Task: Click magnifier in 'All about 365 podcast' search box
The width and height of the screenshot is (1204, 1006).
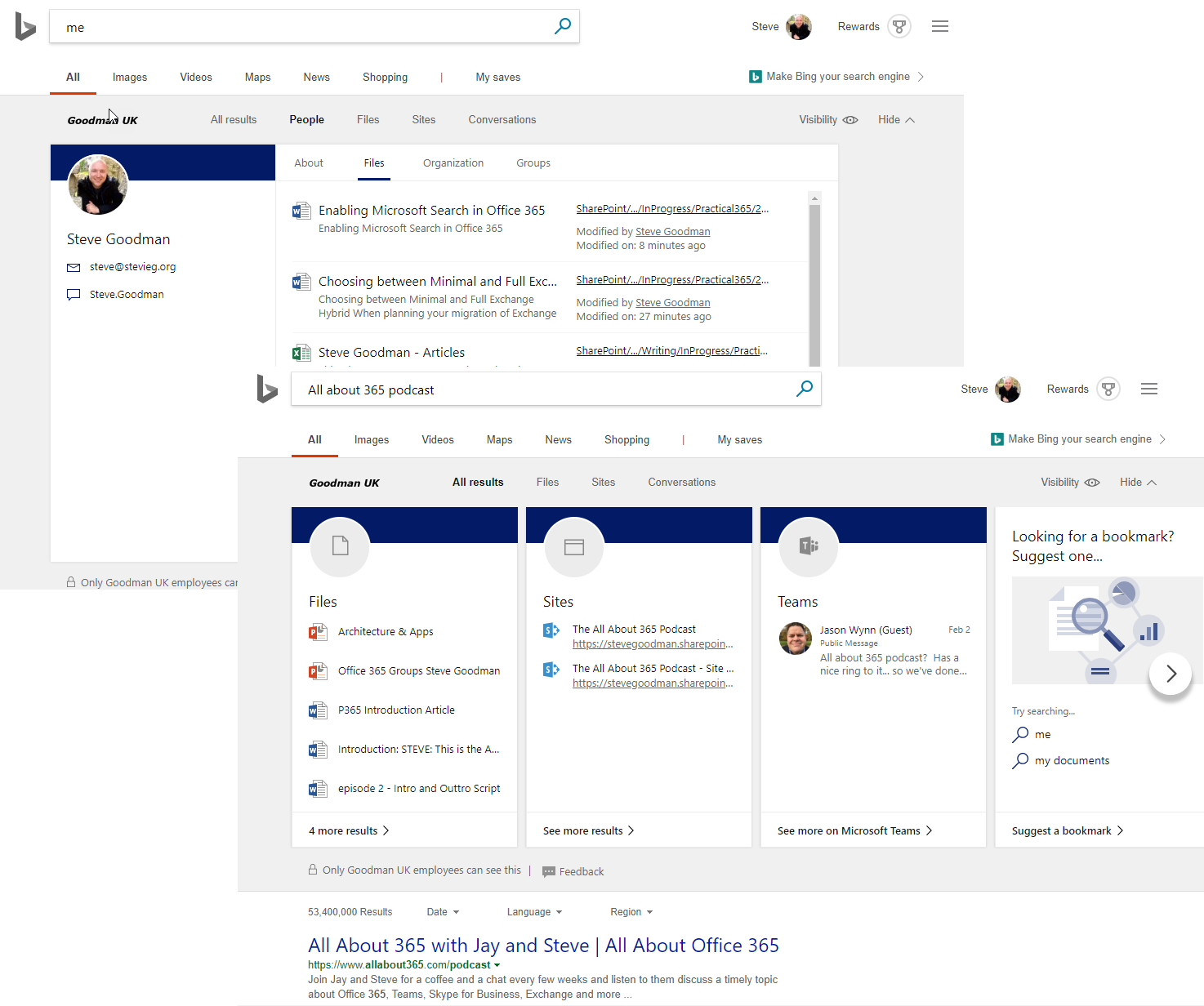Action: [805, 389]
